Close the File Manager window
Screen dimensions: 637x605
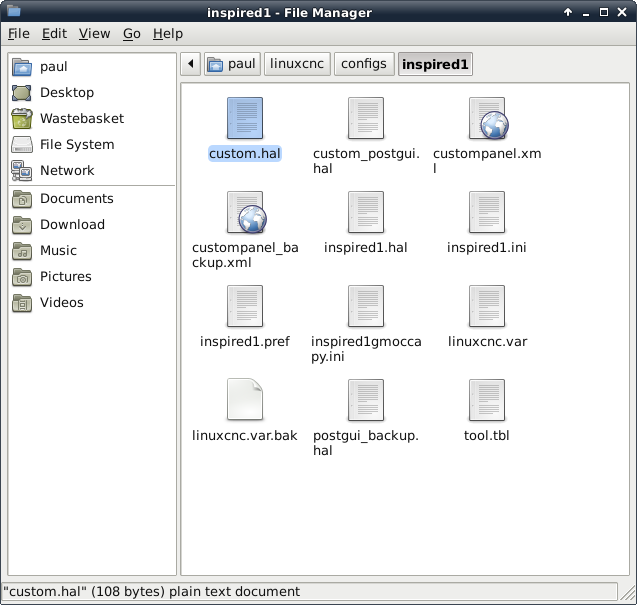pyautogui.click(x=622, y=12)
